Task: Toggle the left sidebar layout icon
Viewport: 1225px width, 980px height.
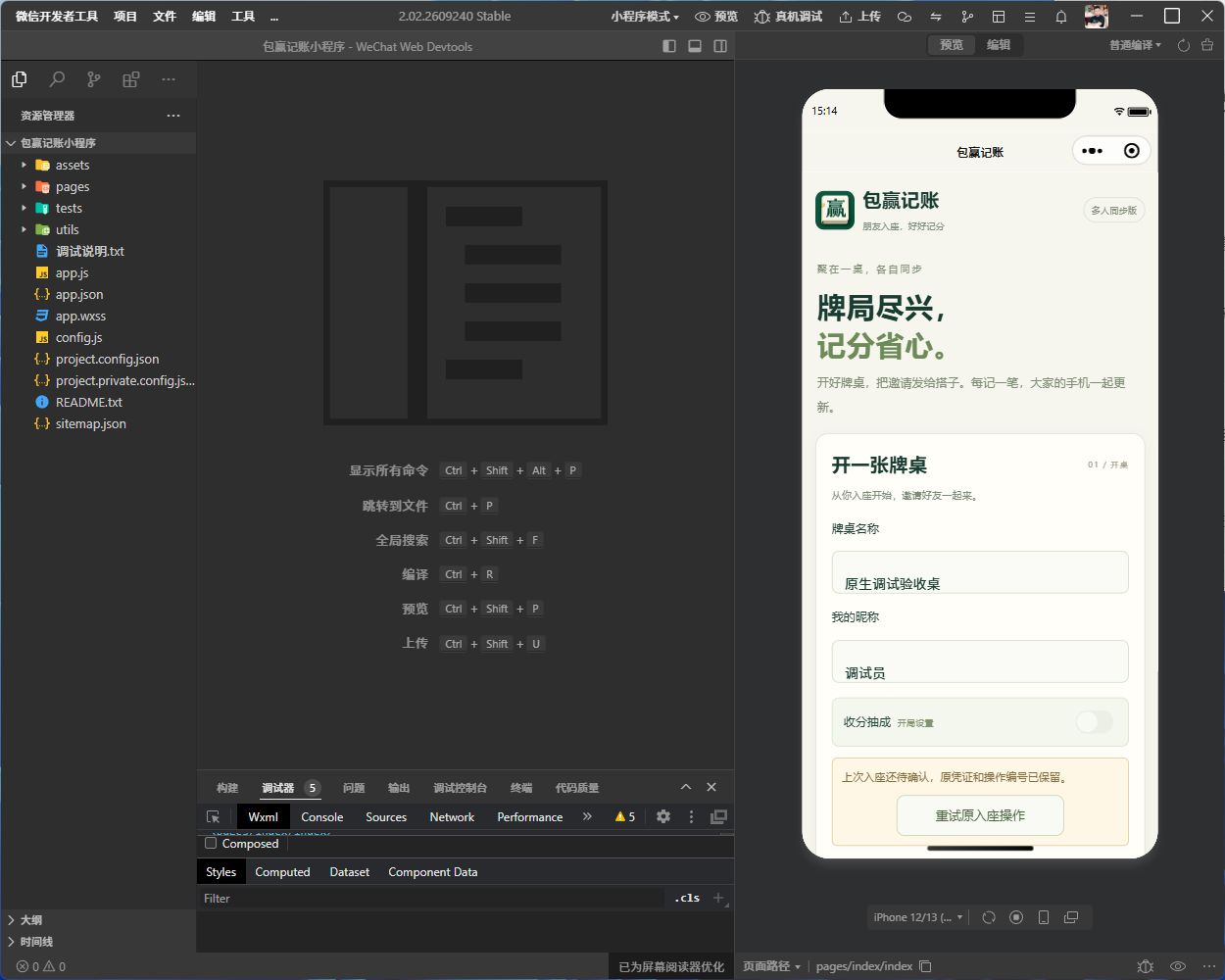Action: coord(669,46)
